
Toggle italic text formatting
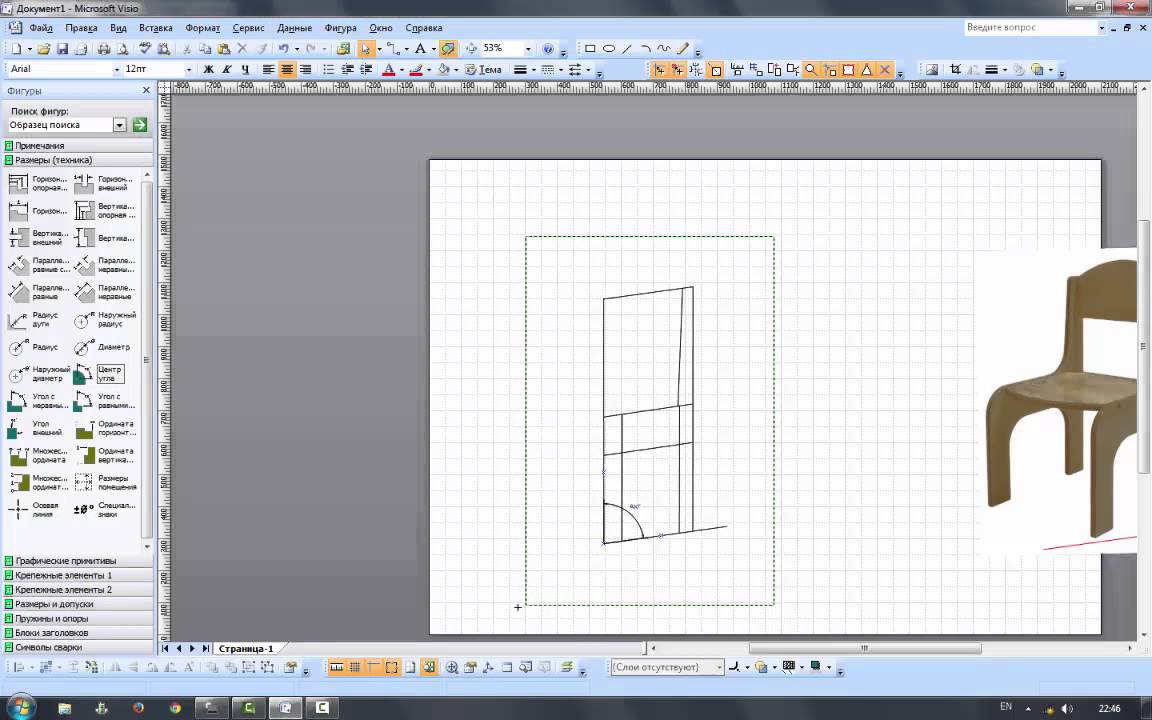226,69
